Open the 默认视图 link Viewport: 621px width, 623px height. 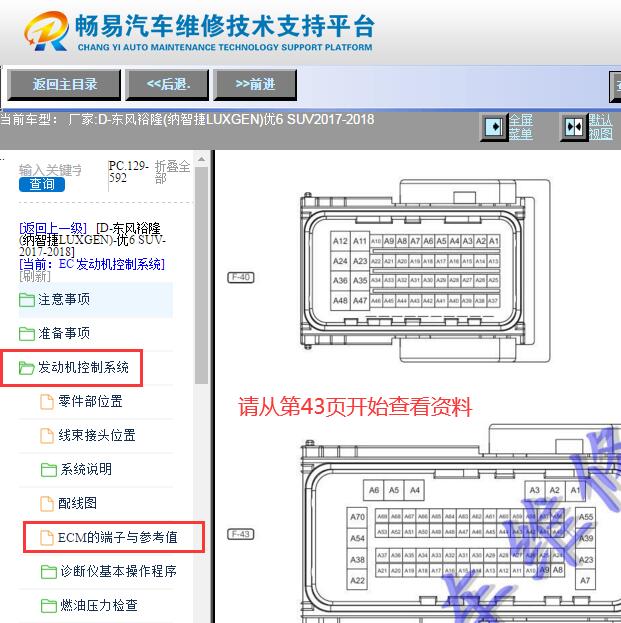click(x=600, y=127)
